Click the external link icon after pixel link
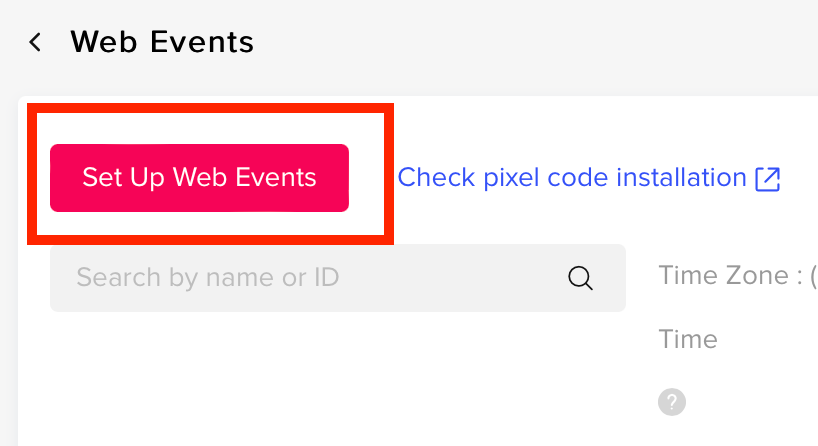This screenshot has height=446, width=818. click(x=768, y=179)
